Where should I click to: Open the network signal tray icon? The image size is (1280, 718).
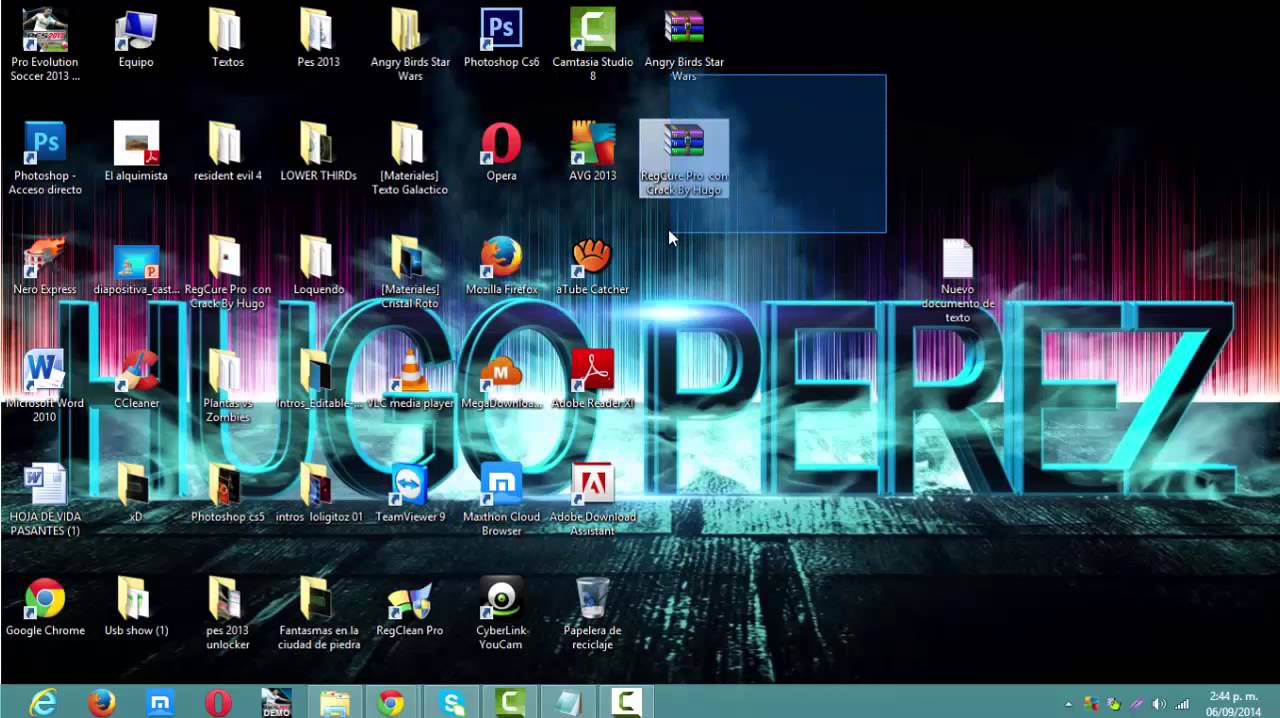1182,704
